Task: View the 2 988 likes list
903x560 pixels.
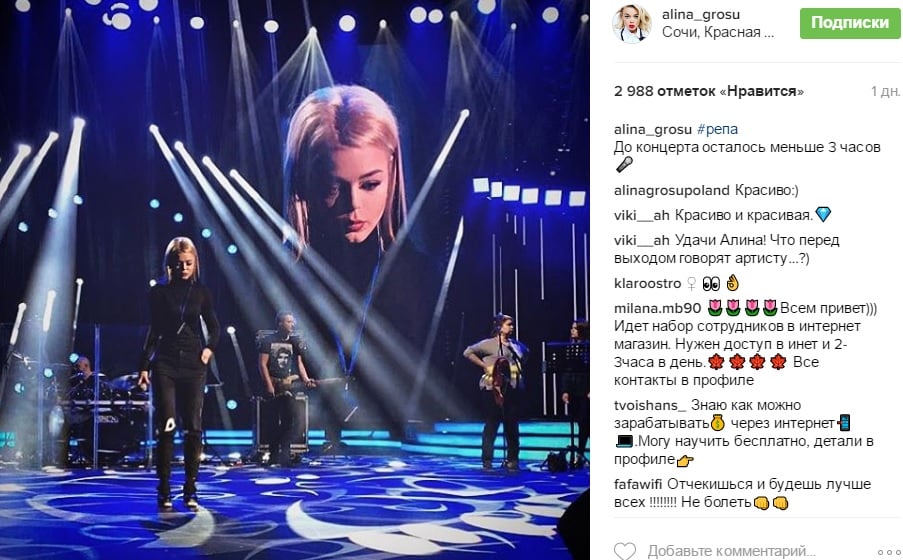Action: point(708,91)
